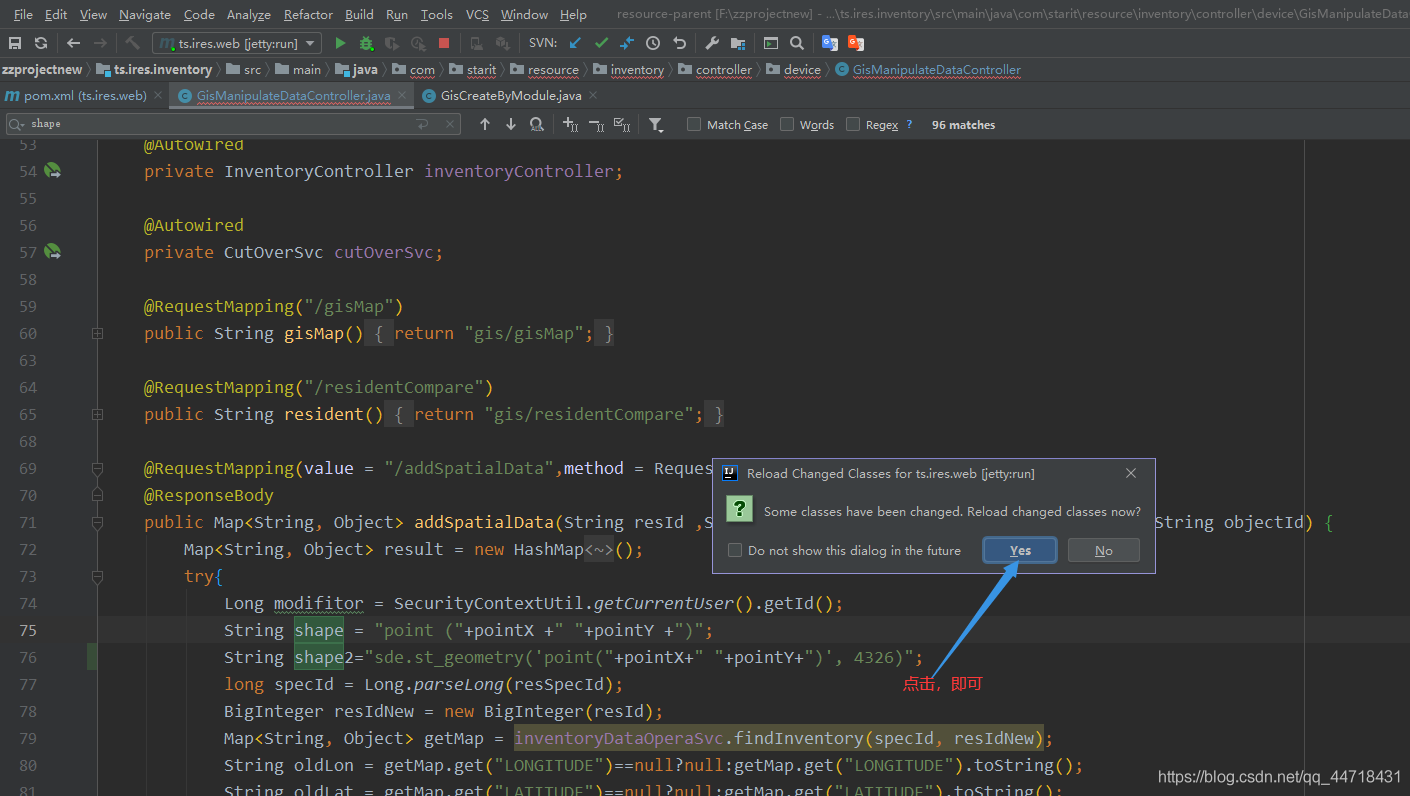Click the Search Everywhere magnifier icon
The height and width of the screenshot is (796, 1410).
(797, 43)
